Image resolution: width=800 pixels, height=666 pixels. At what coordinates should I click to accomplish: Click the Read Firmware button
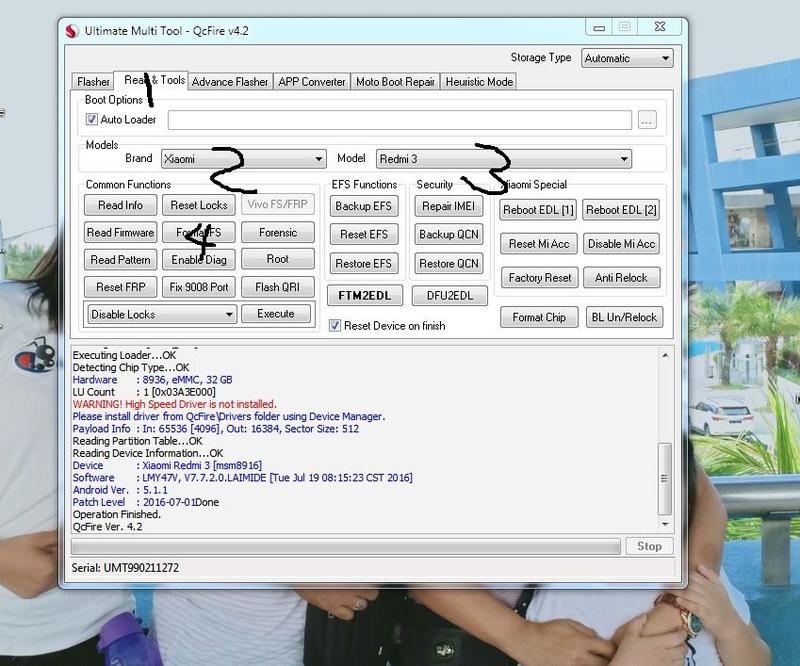[x=120, y=233]
